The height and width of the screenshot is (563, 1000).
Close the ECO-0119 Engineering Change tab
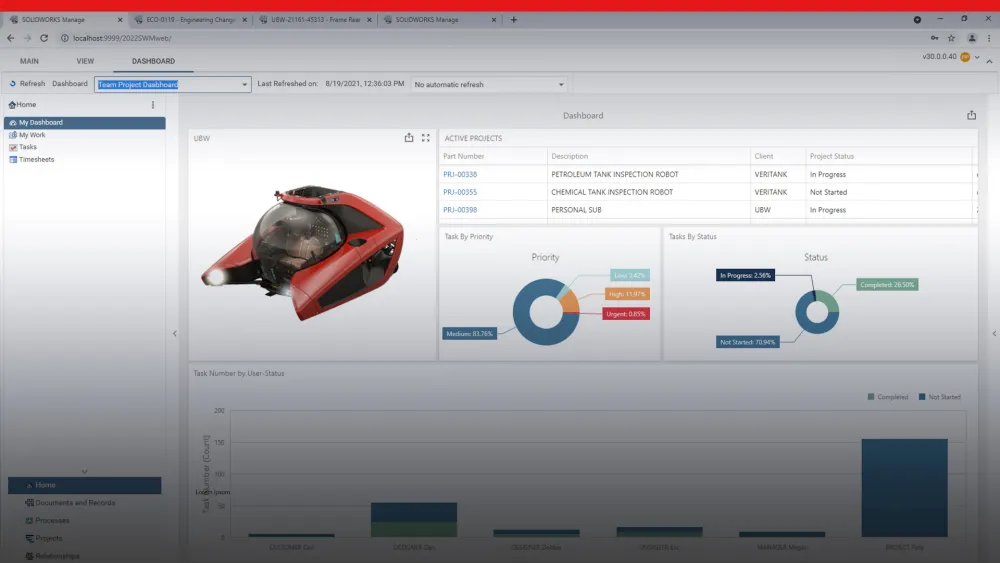[x=244, y=20]
